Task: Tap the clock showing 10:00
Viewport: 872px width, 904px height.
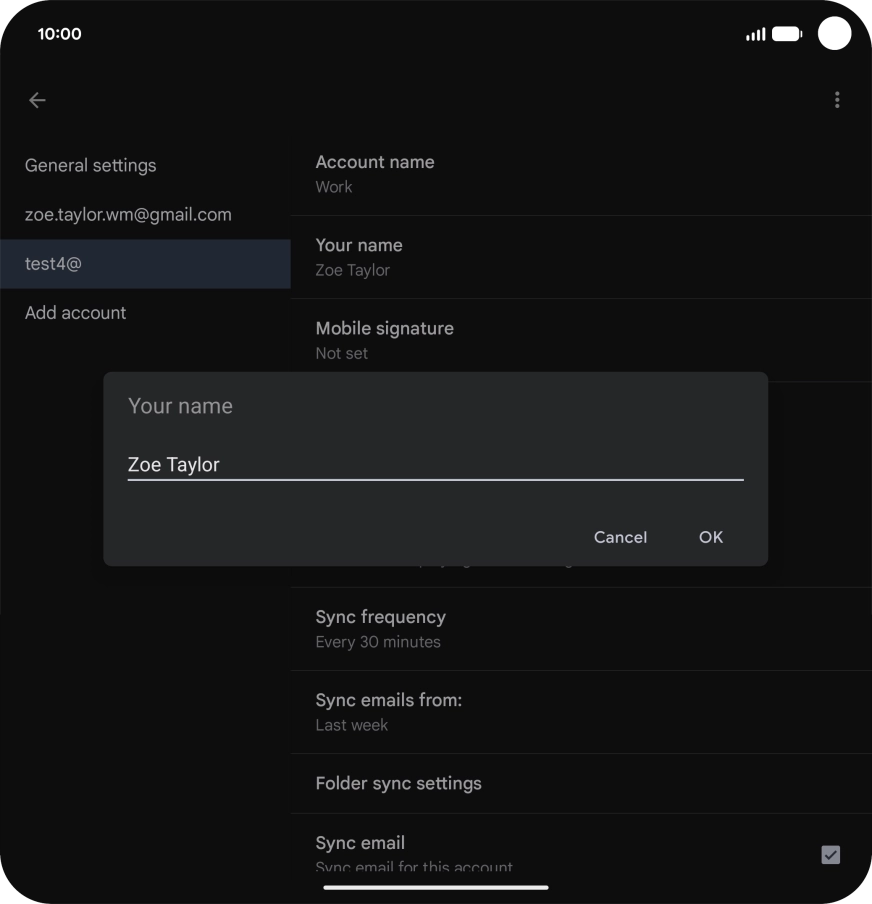Action: tap(59, 34)
